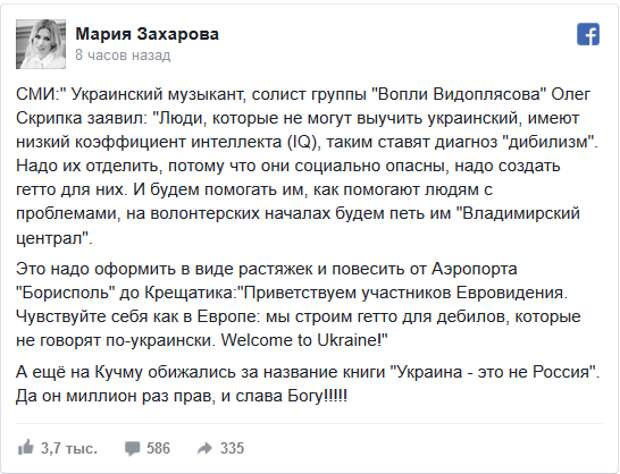The width and height of the screenshot is (620, 474).
Task: Open the '8 часов назад' timestamp
Action: pyautogui.click(x=123, y=55)
